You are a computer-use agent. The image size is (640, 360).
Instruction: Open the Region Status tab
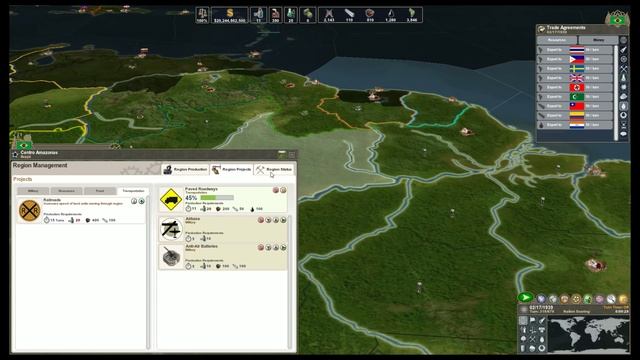(274, 169)
